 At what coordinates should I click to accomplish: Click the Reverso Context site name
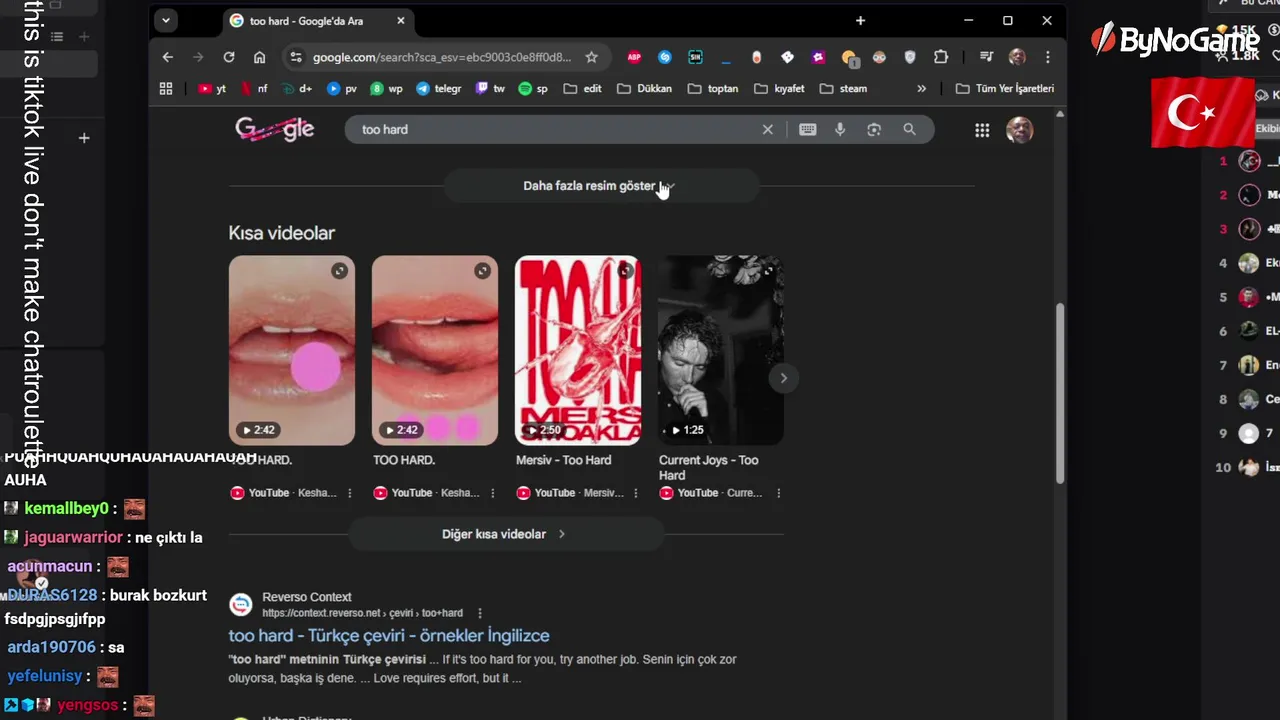click(x=307, y=597)
